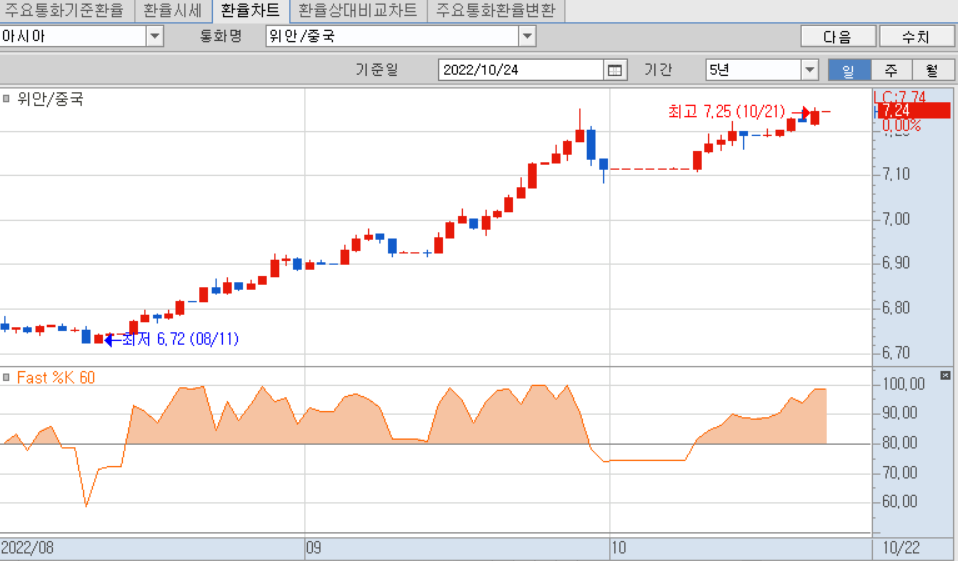Click the 통화명 label
Image resolution: width=958 pixels, height=561 pixels.
pos(221,37)
